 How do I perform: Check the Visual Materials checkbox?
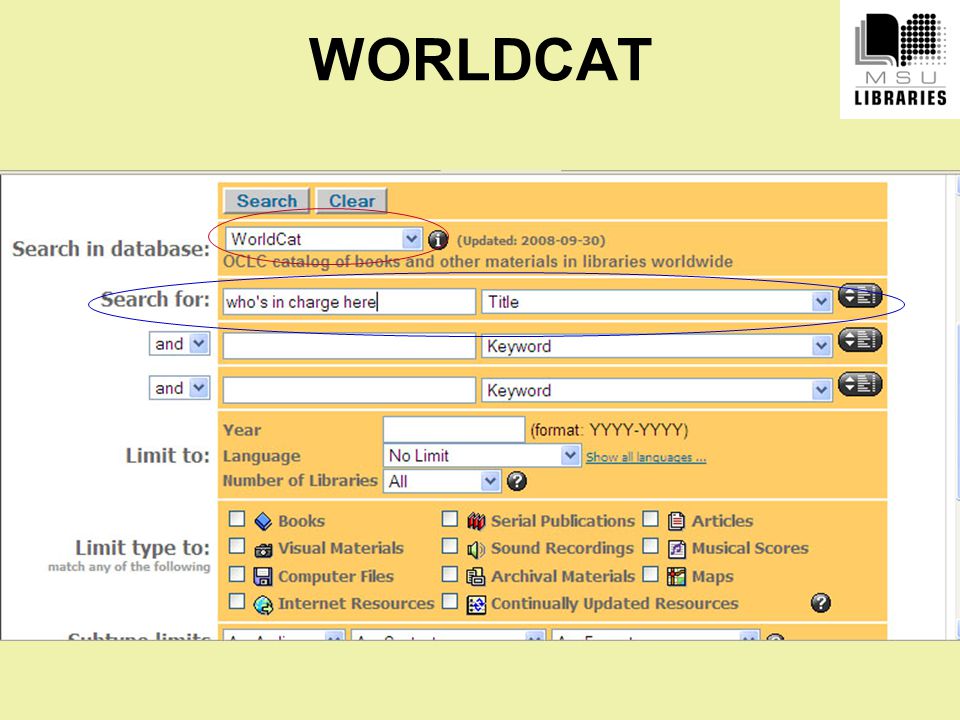(x=237, y=546)
